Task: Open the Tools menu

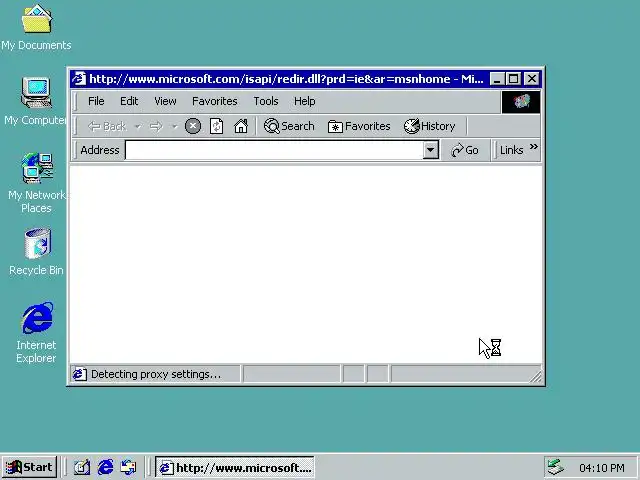Action: click(266, 101)
